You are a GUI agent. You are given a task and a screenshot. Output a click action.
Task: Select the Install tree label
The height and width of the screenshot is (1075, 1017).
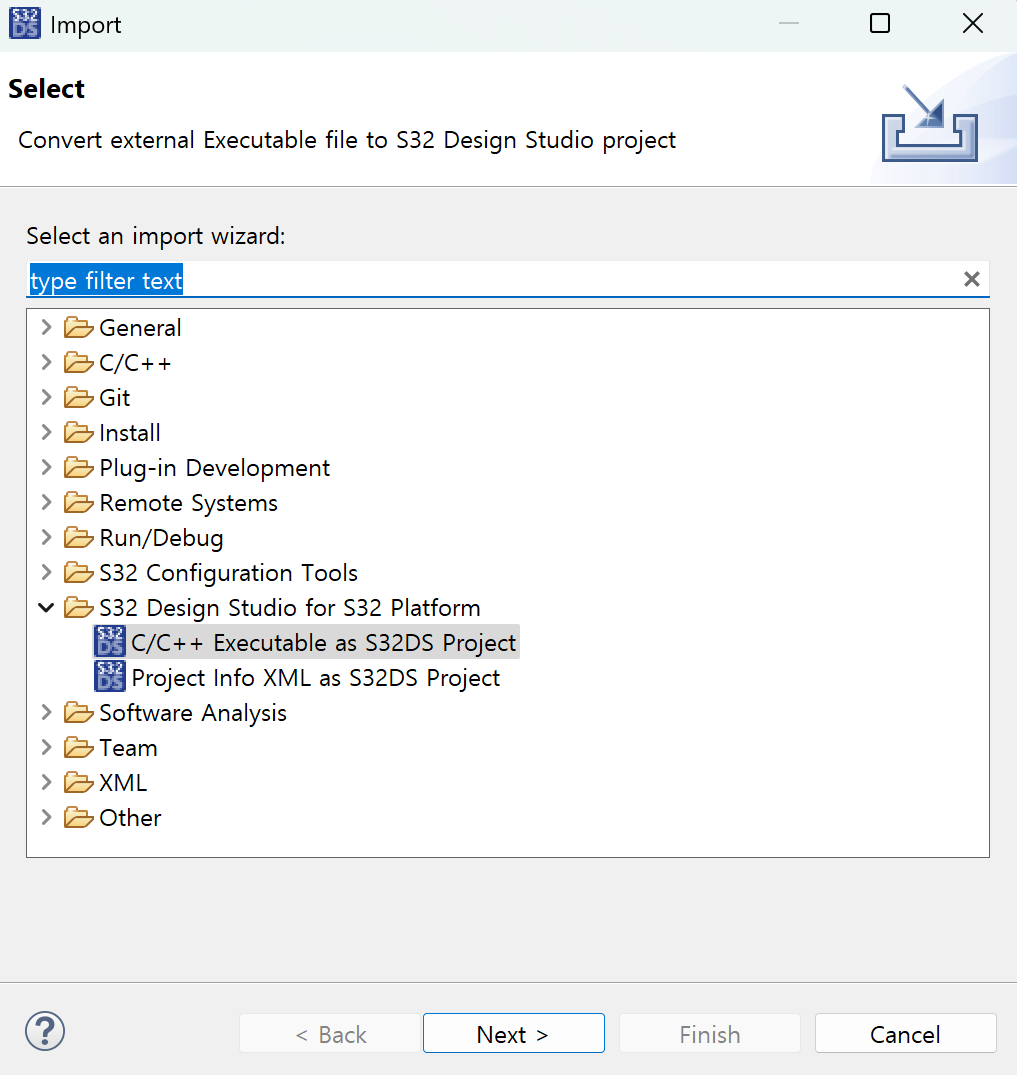coord(130,433)
